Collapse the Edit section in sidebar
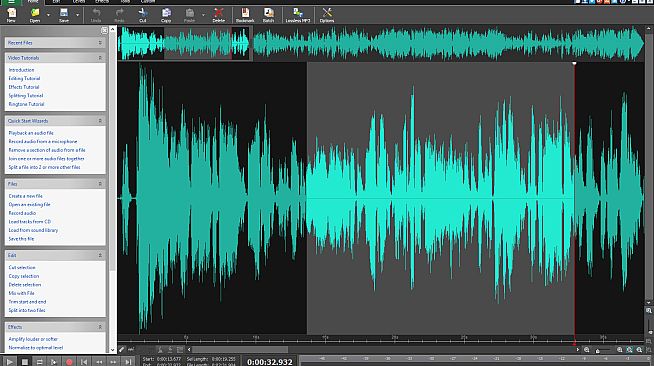Viewport: 654px width, 366px height. [100, 255]
